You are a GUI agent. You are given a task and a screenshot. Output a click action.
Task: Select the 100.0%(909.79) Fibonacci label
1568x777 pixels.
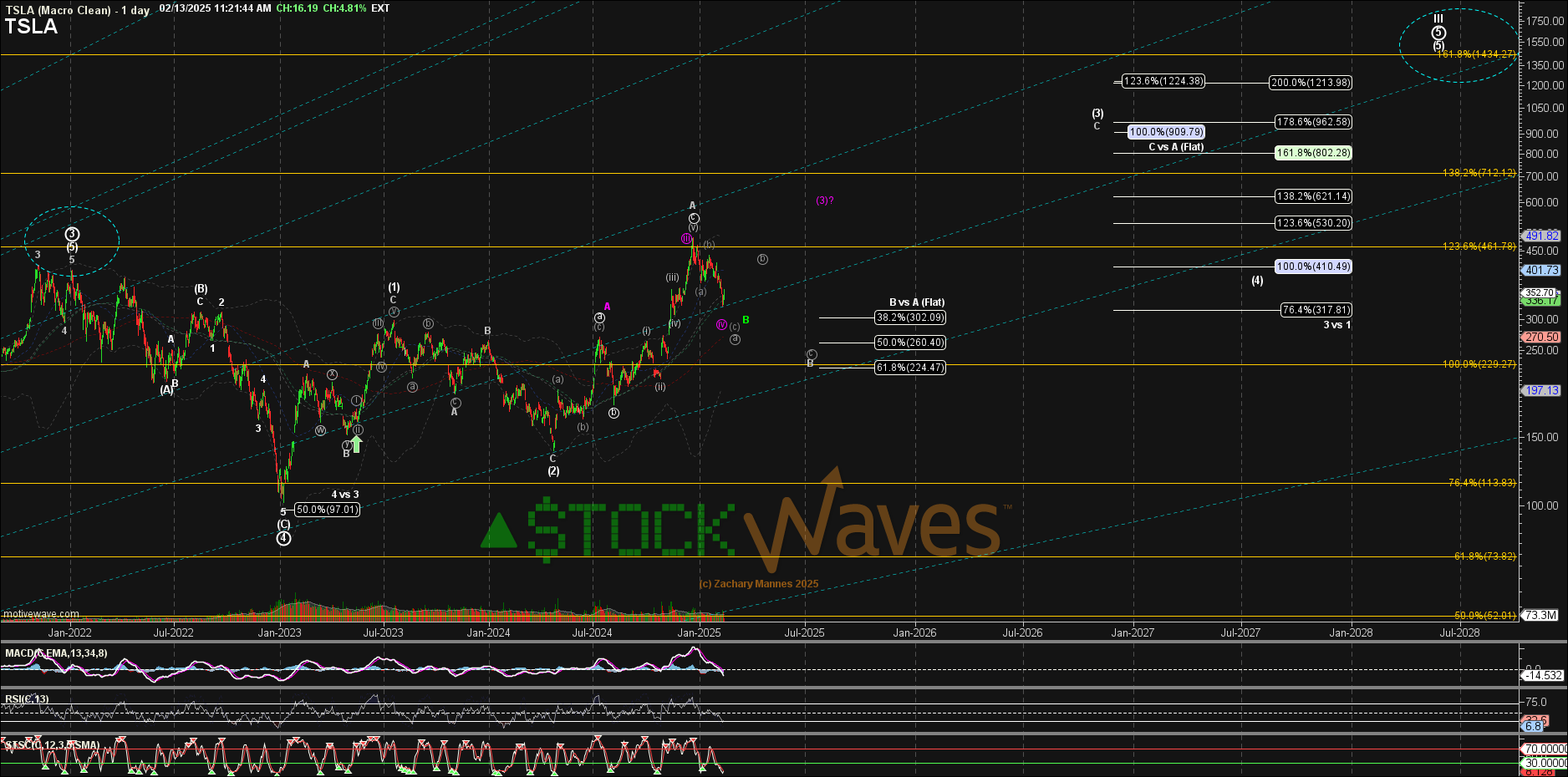1167,132
